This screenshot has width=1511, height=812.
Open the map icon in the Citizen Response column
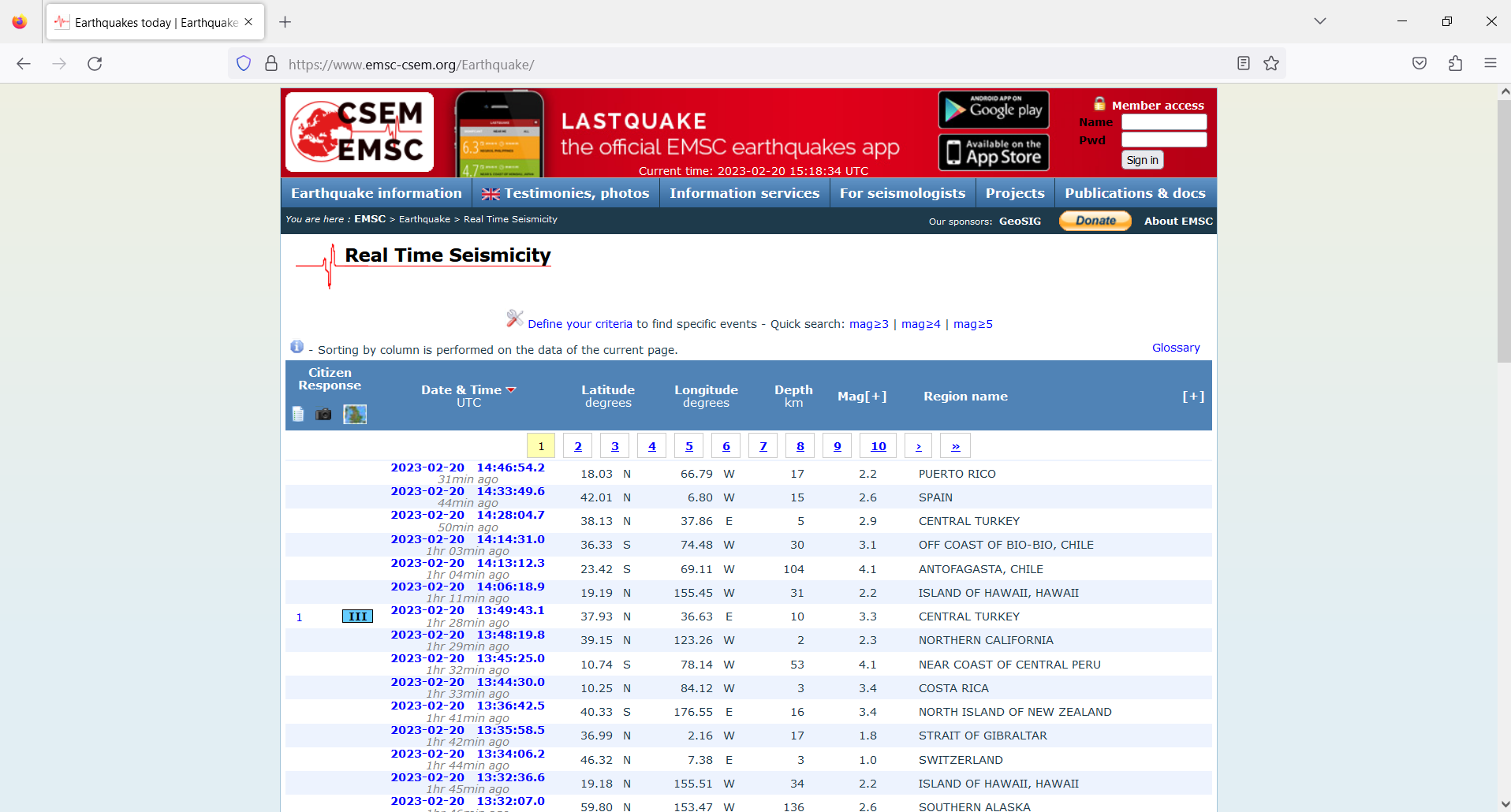(355, 414)
